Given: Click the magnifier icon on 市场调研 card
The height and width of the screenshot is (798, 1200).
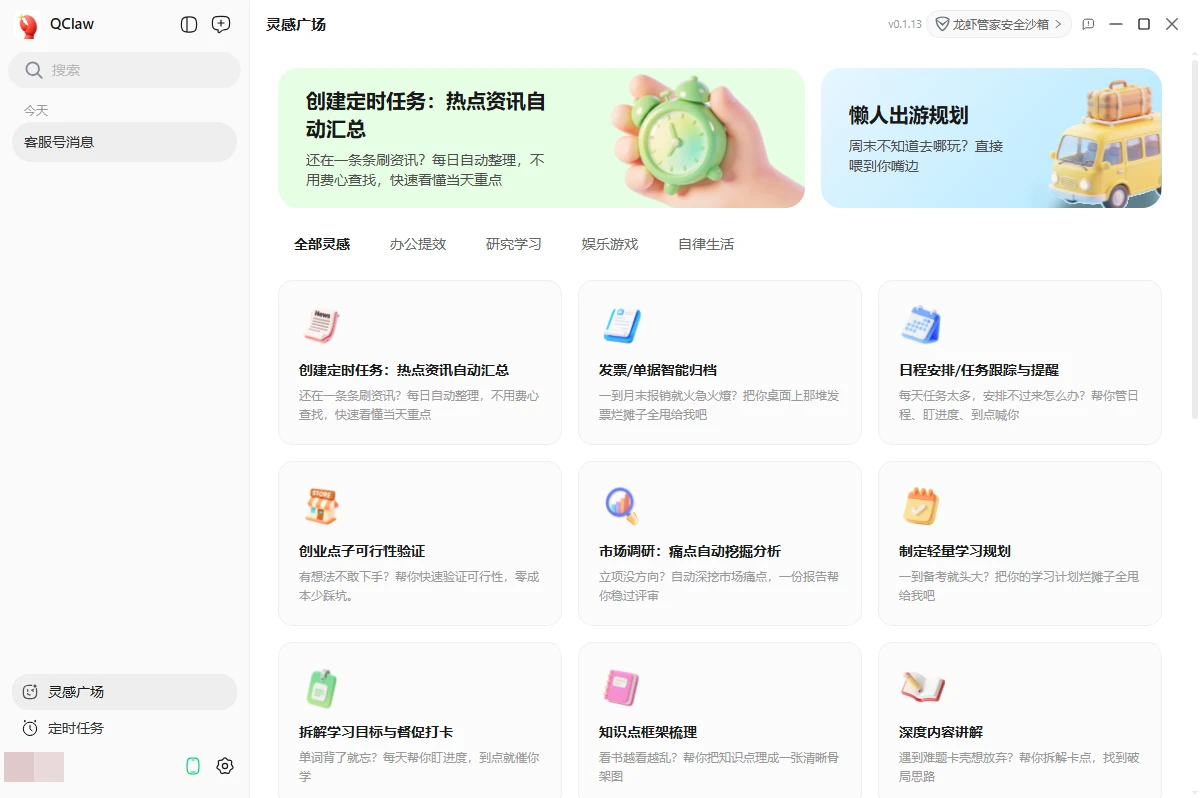Looking at the screenshot, I should pyautogui.click(x=620, y=505).
